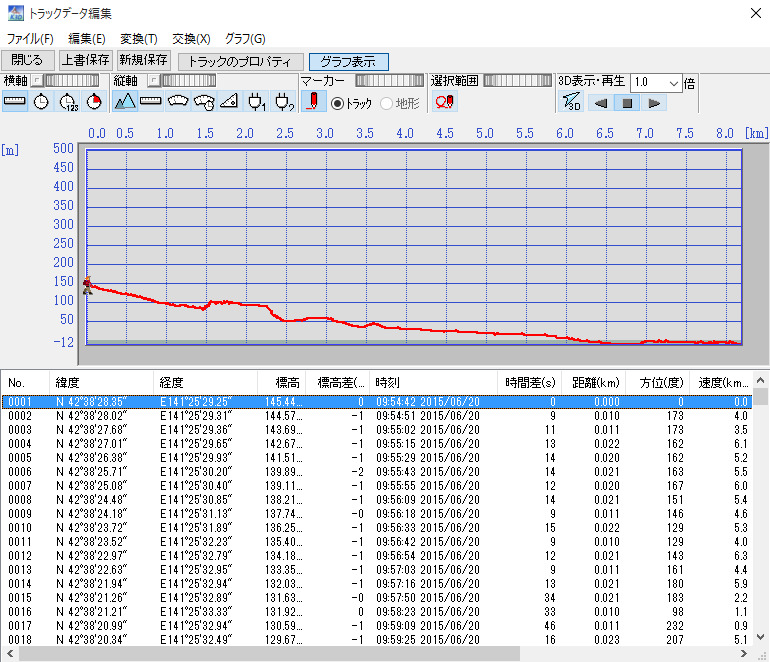This screenshot has width=770, height=662.
Task: Click the 標高 column header
Action: pyautogui.click(x=287, y=382)
